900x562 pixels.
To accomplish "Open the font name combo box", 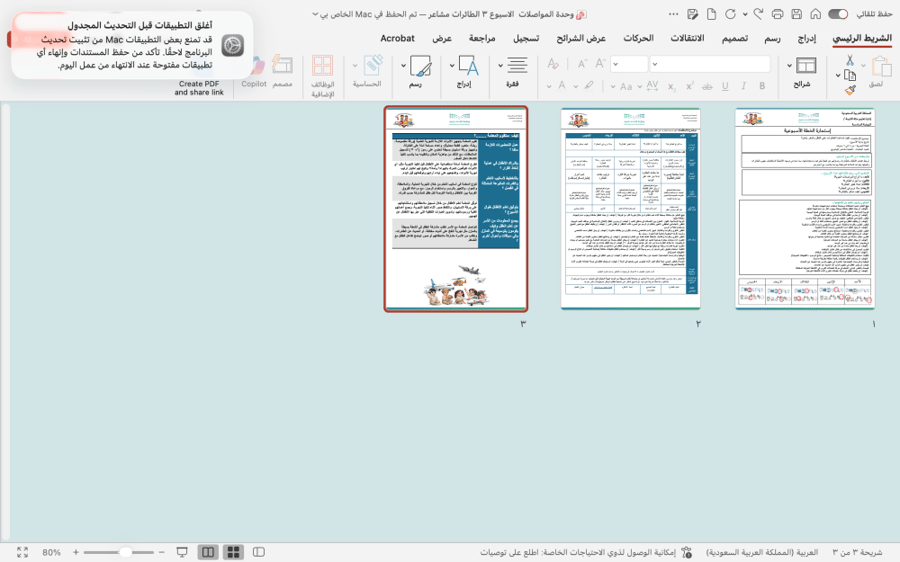I will tap(710, 64).
